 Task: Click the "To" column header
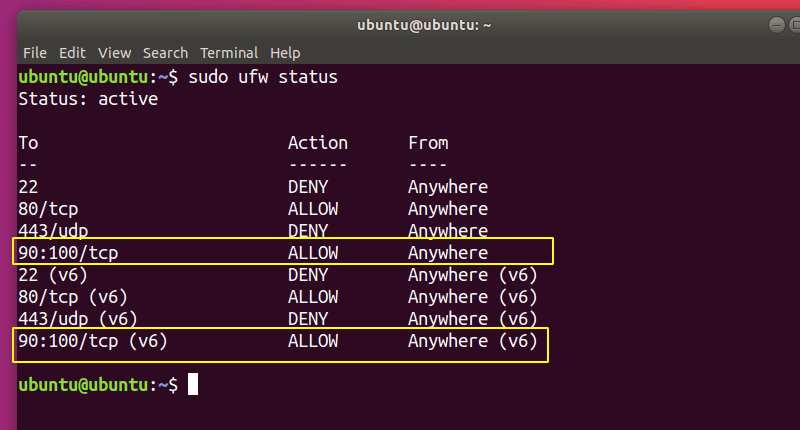(x=28, y=143)
